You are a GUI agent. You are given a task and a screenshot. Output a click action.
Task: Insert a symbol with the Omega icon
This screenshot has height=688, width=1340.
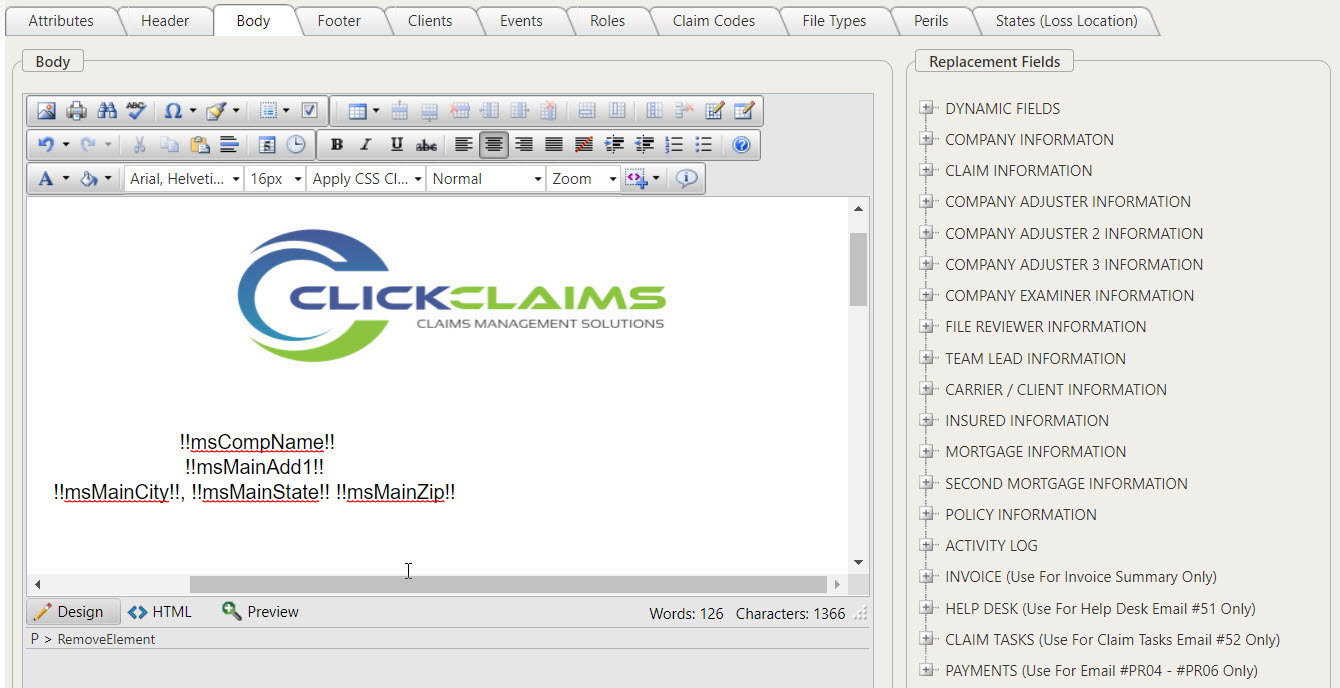(173, 111)
